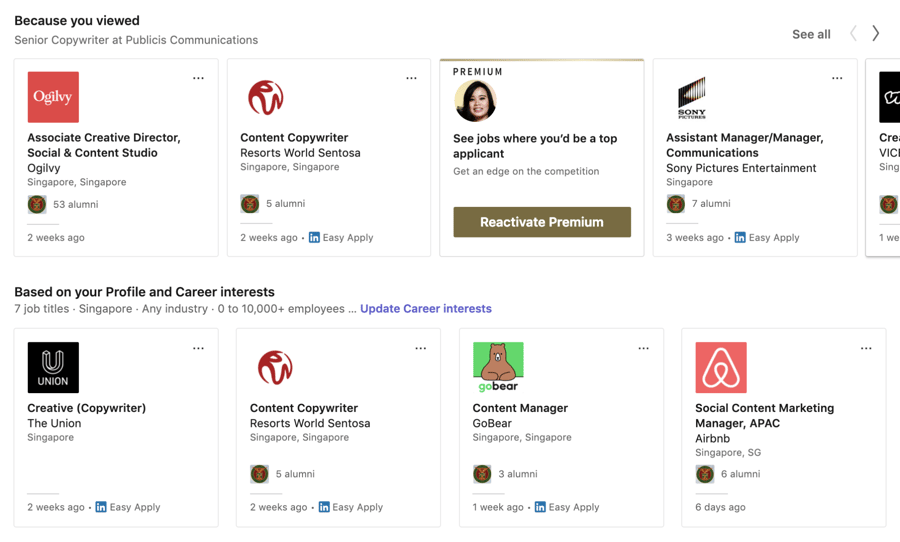Click 3 alumni on GoBear card
The width and height of the screenshot is (900, 542).
[x=518, y=474]
